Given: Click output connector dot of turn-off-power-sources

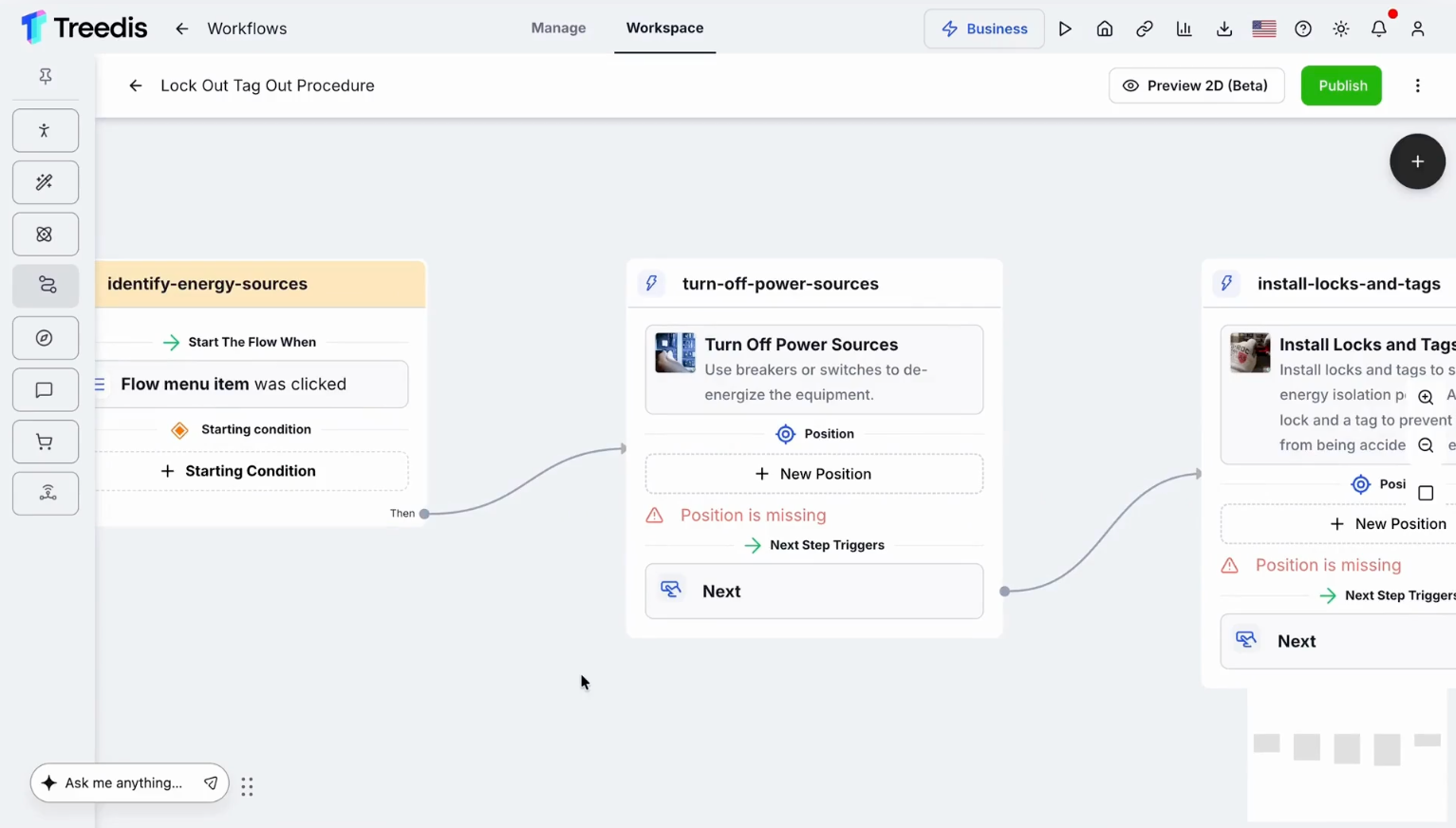Looking at the screenshot, I should 1005,592.
